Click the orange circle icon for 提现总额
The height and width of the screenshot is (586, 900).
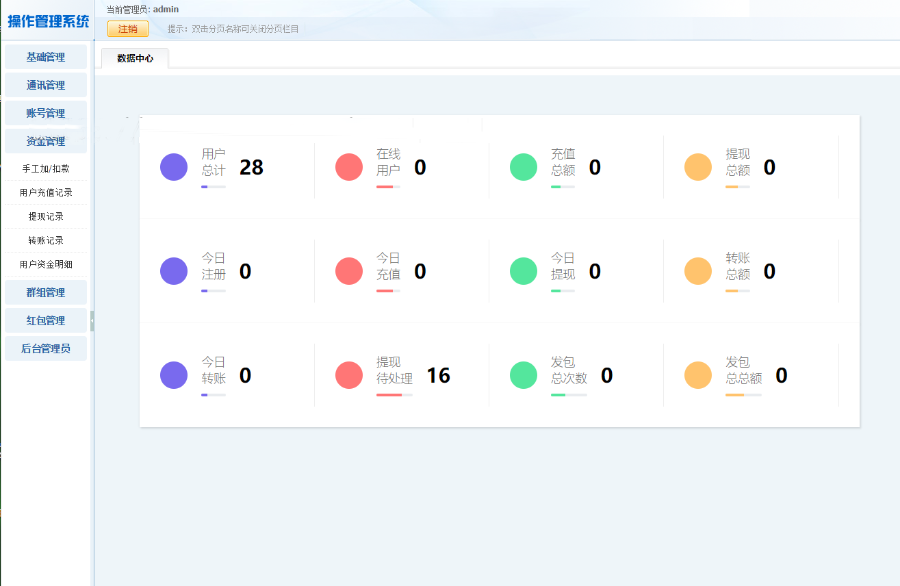tap(698, 167)
